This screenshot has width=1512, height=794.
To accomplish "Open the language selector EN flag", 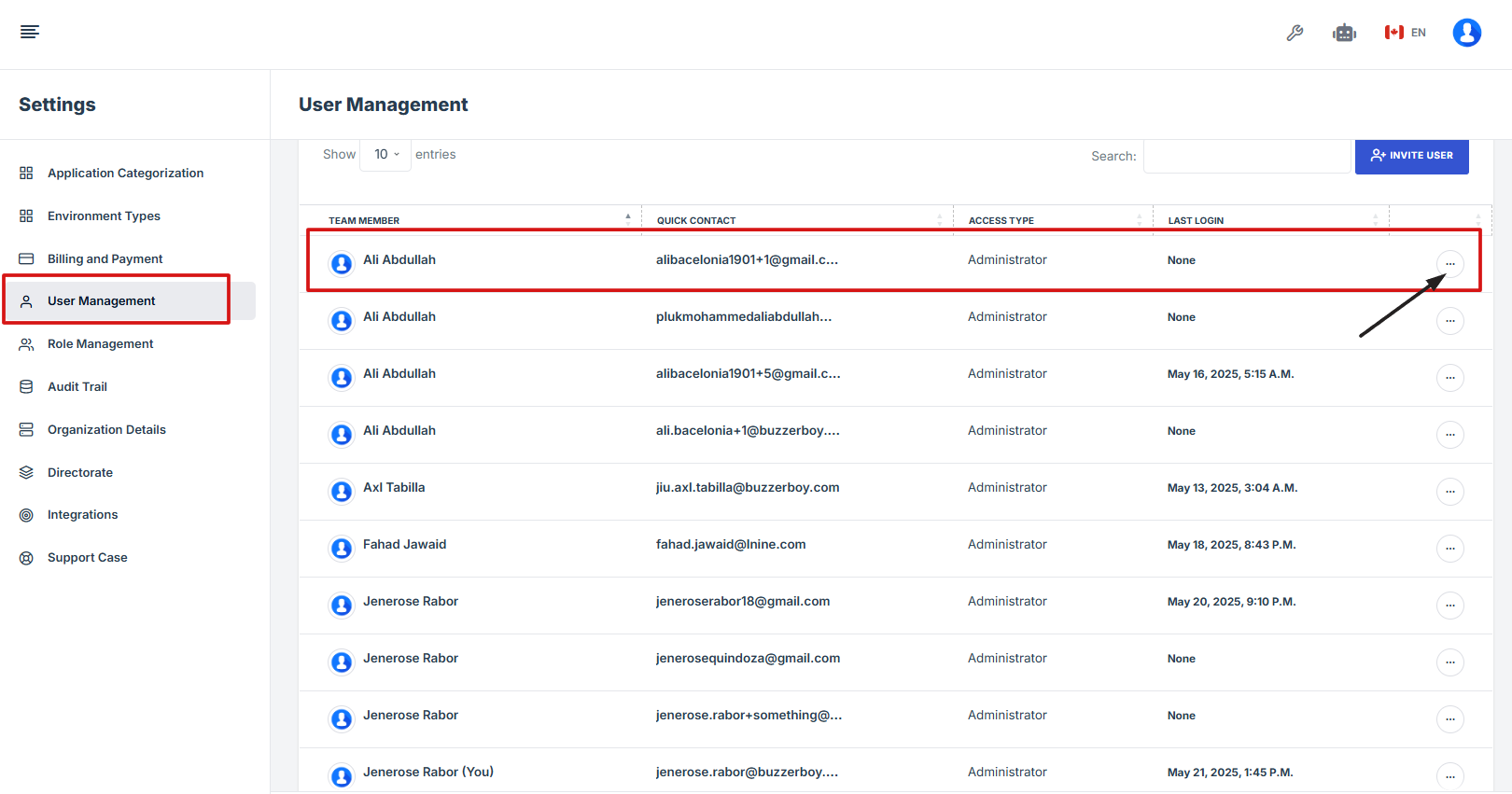I will (1405, 33).
